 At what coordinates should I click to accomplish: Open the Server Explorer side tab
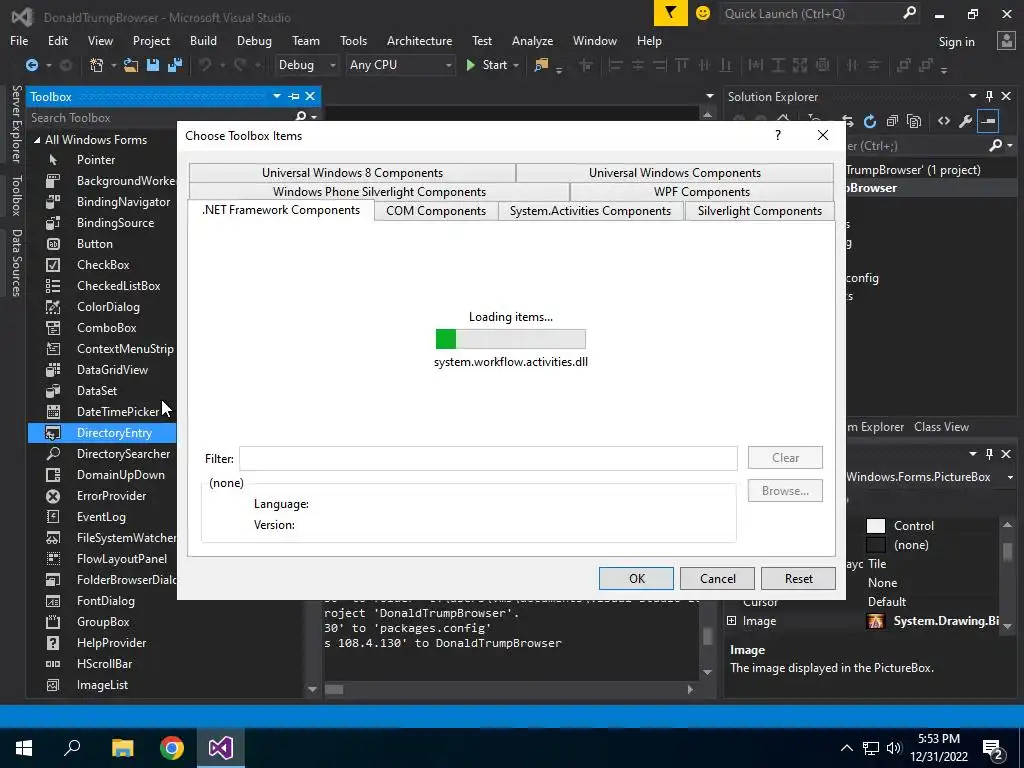16,124
